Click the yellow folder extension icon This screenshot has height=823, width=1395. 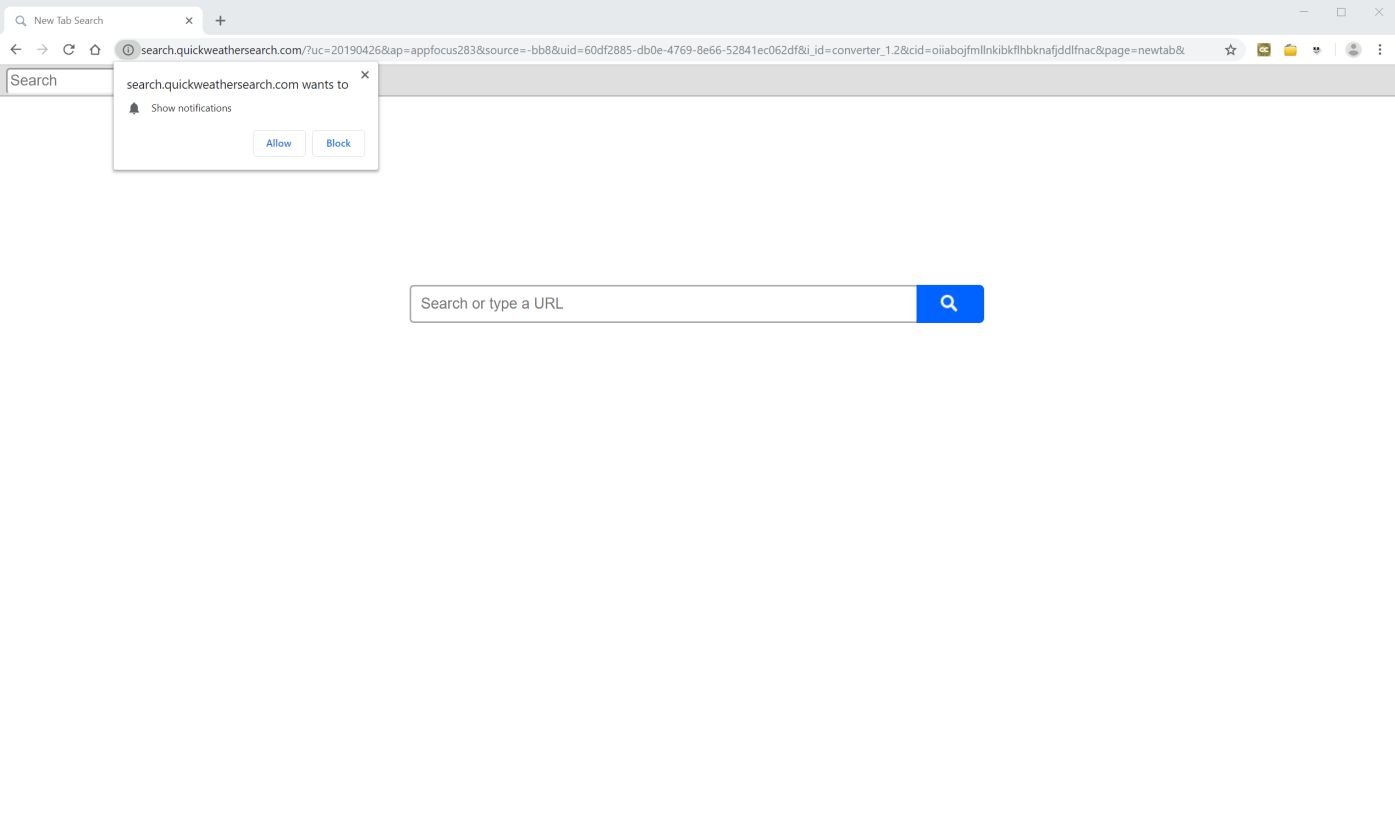click(x=1290, y=49)
